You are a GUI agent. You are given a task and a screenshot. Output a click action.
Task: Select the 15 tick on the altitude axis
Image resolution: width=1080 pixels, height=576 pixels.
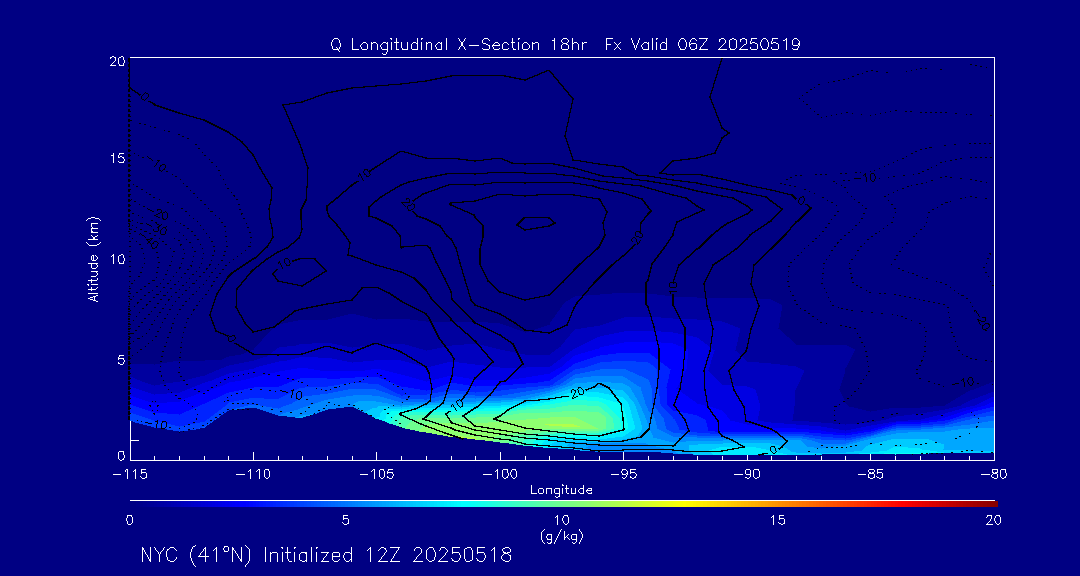click(116, 158)
